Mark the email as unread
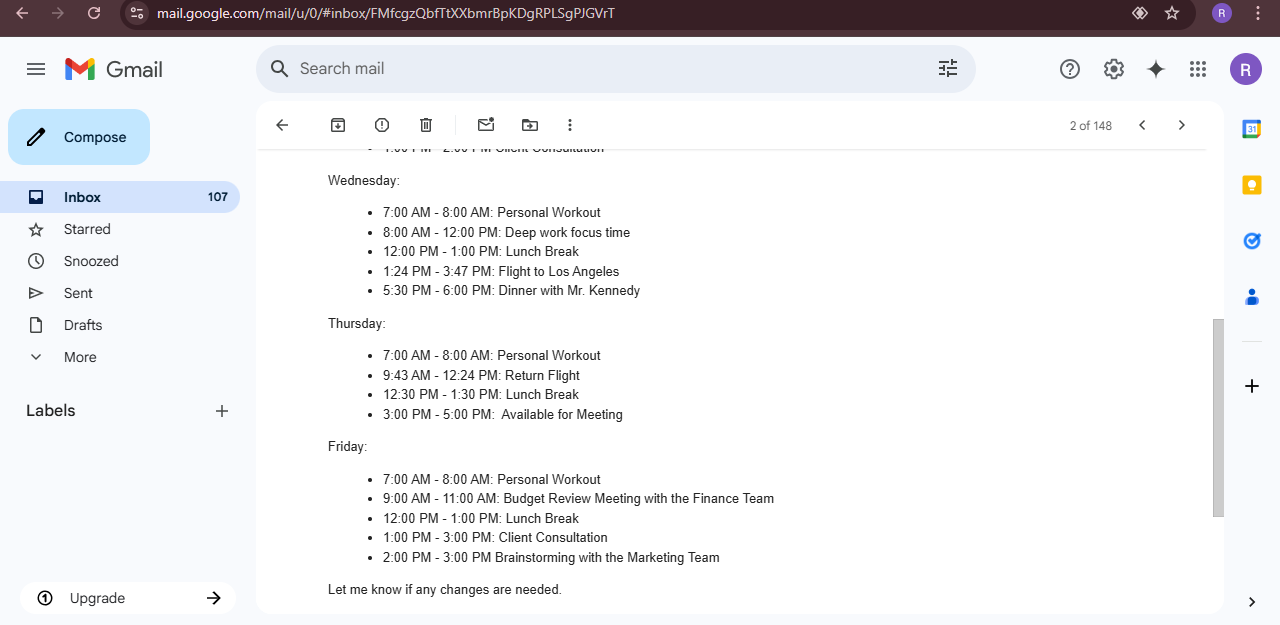Screen dimensions: 1280x625 (486, 125)
